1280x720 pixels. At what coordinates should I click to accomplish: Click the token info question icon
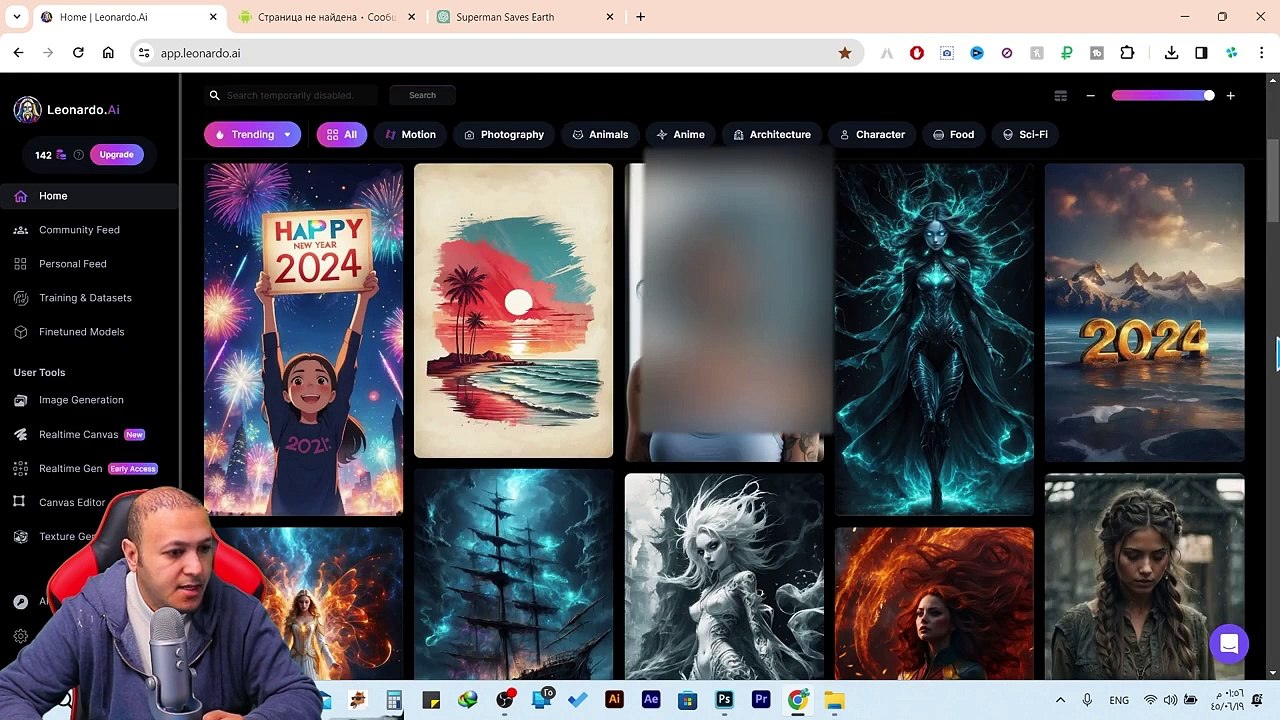(79, 155)
